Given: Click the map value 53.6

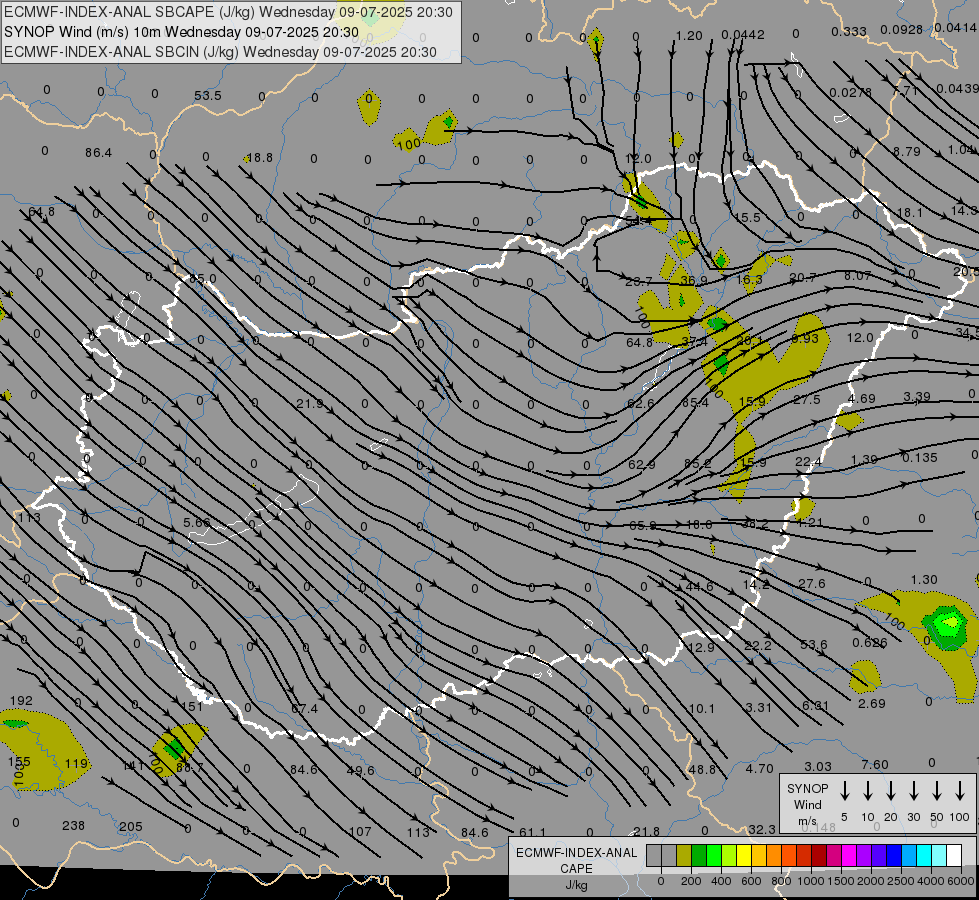Looking at the screenshot, I should tap(814, 645).
